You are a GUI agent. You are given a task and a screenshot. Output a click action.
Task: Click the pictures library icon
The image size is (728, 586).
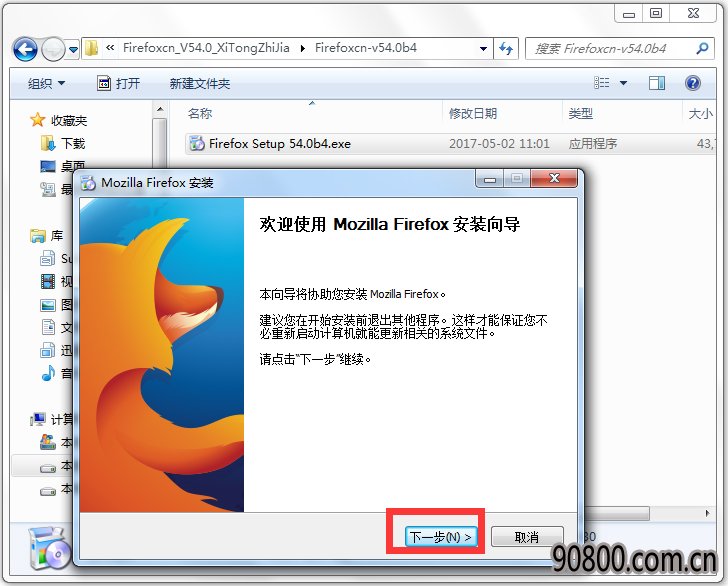point(48,305)
